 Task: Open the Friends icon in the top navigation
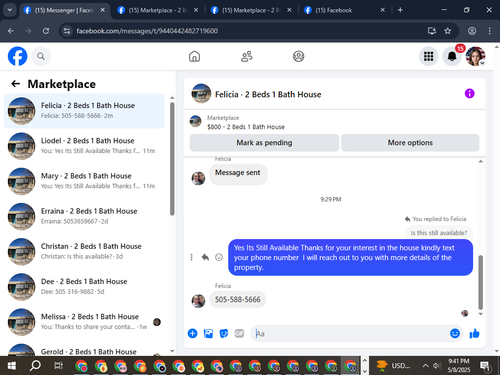point(247,56)
